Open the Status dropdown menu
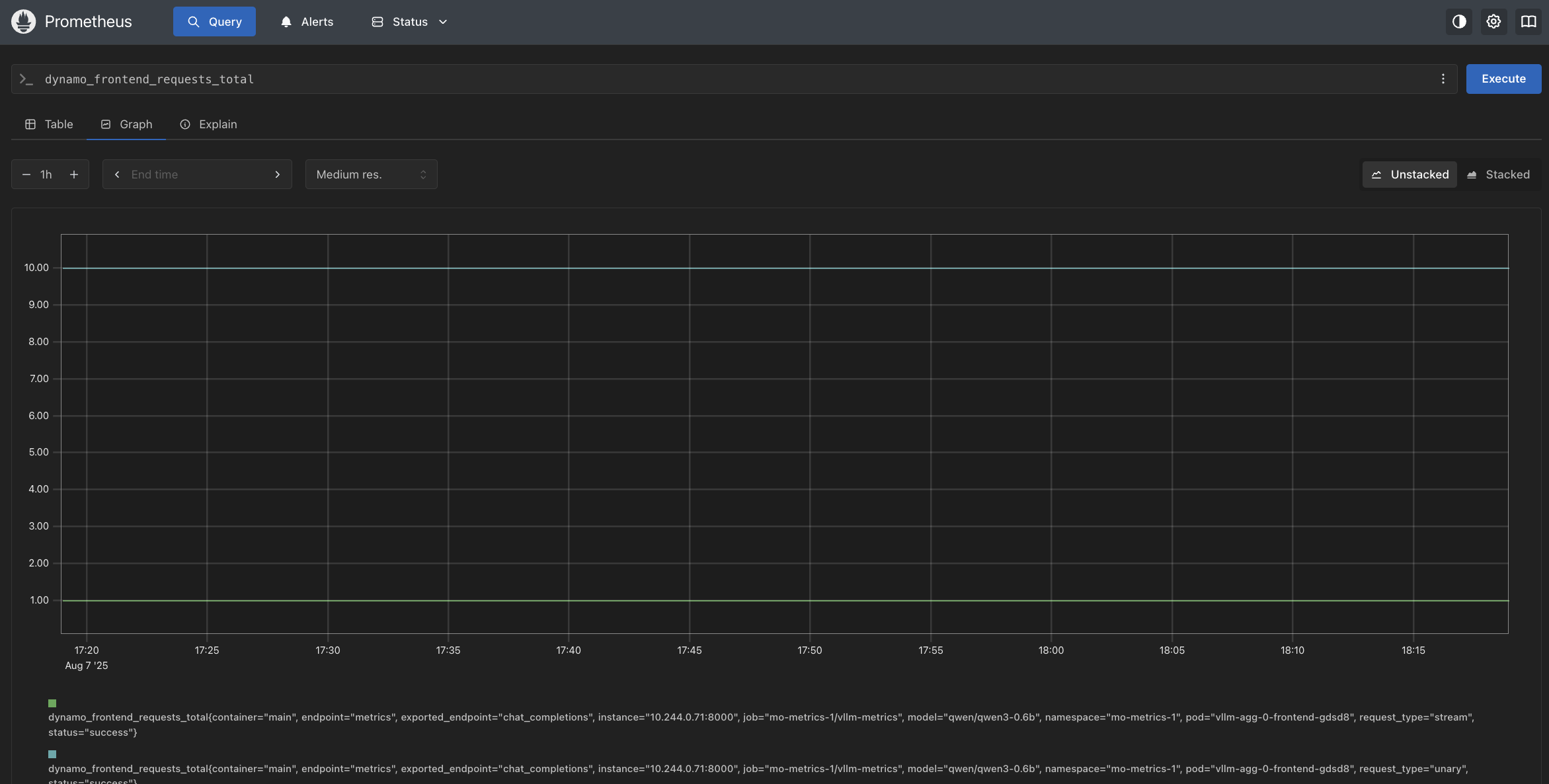The image size is (1549, 784). (409, 21)
